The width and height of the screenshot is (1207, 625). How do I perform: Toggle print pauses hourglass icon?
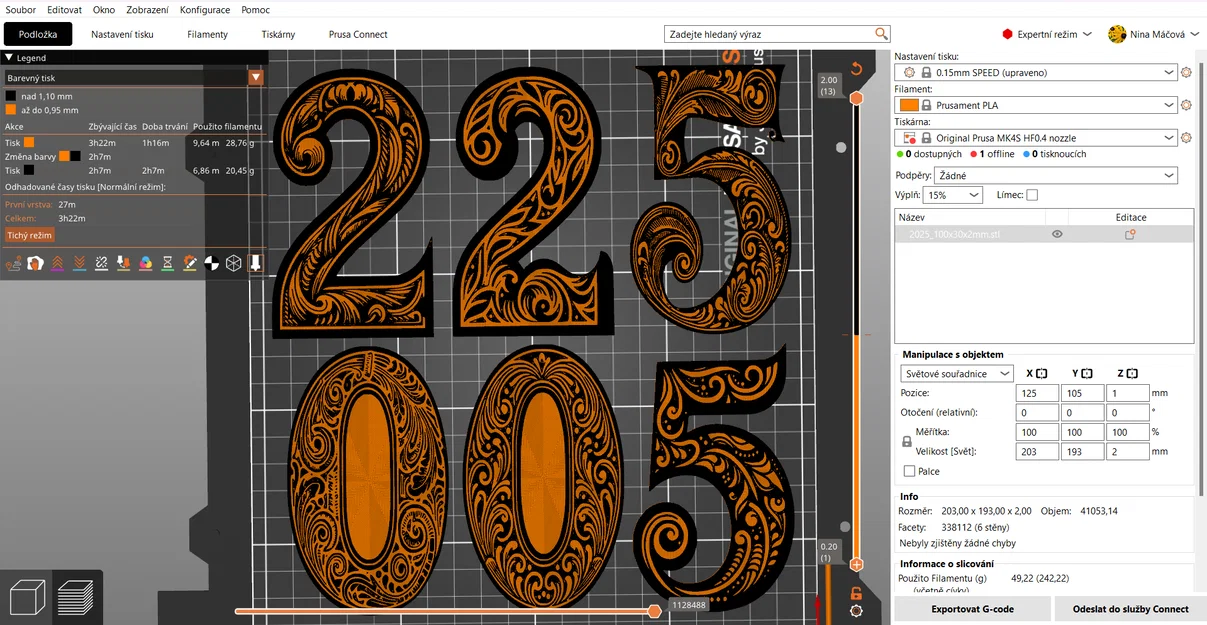point(167,263)
